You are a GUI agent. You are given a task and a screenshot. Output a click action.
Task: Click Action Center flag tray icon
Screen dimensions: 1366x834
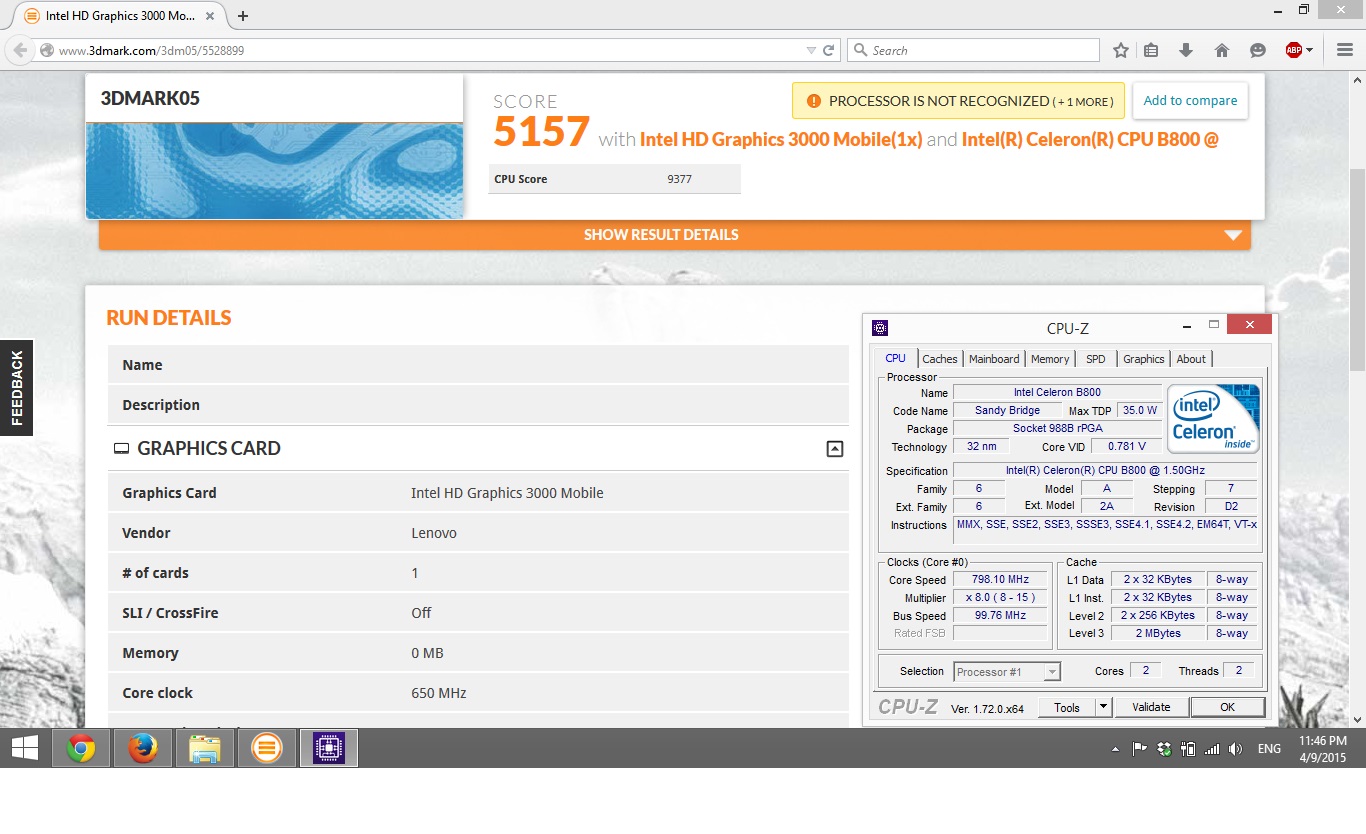[x=1139, y=748]
